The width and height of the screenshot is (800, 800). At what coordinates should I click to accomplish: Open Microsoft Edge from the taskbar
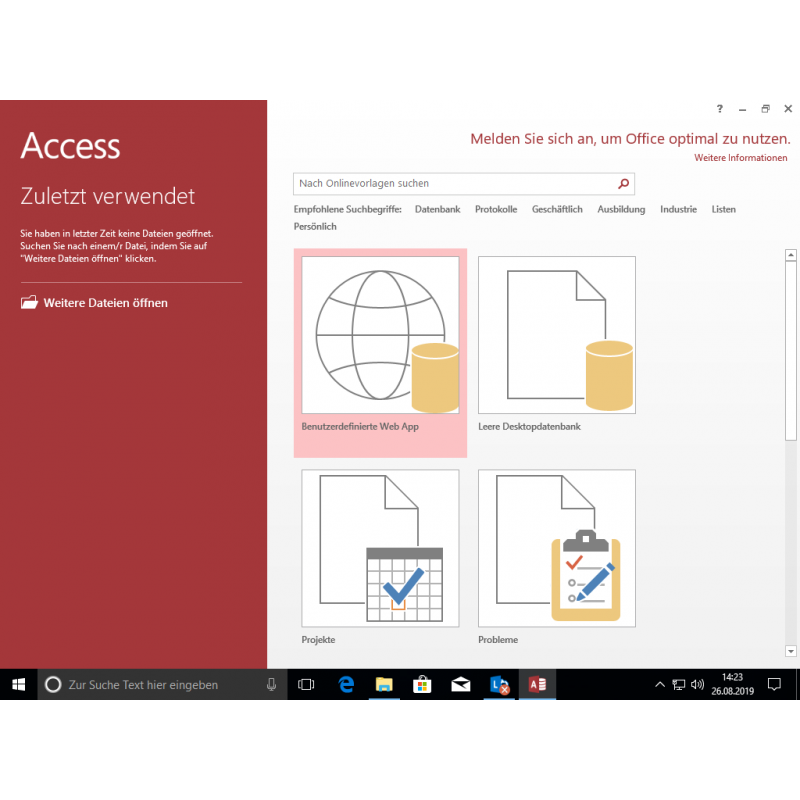[x=347, y=685]
